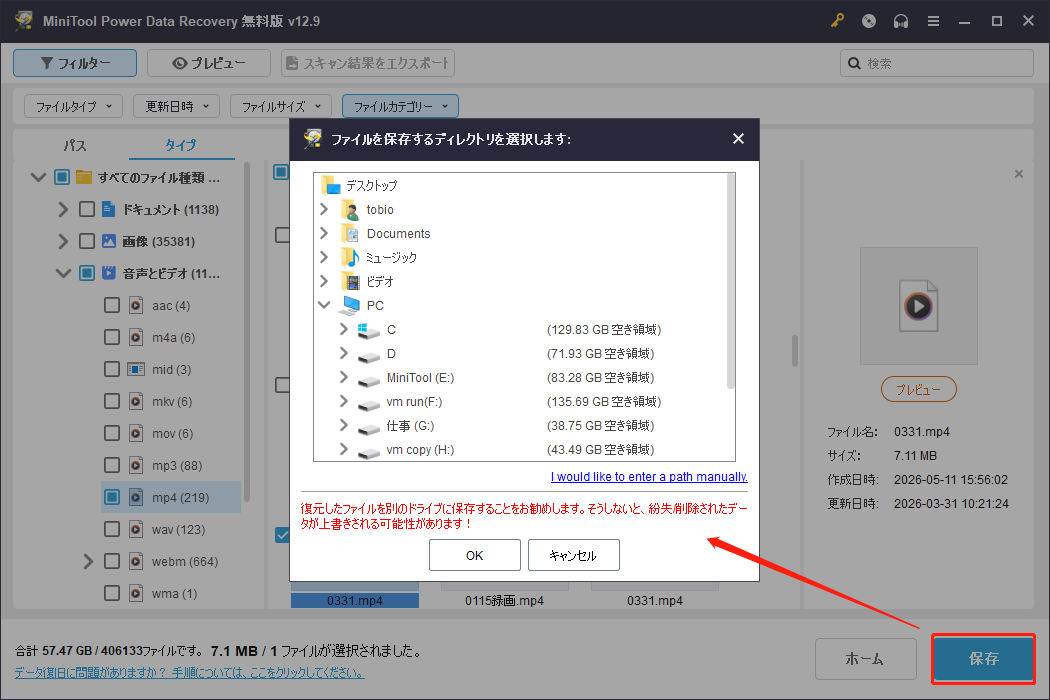Click the magnifier icon in search box
Screen dimensions: 1050x700
(x=854, y=63)
